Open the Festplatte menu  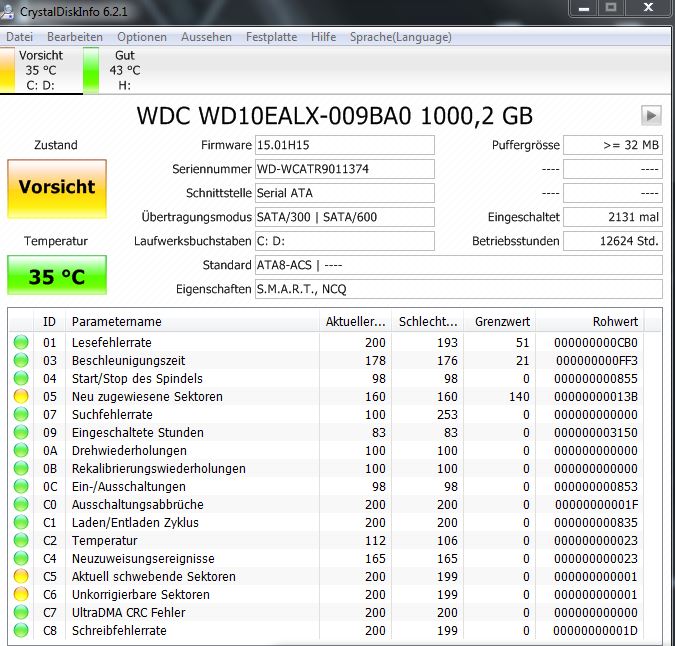pos(272,37)
